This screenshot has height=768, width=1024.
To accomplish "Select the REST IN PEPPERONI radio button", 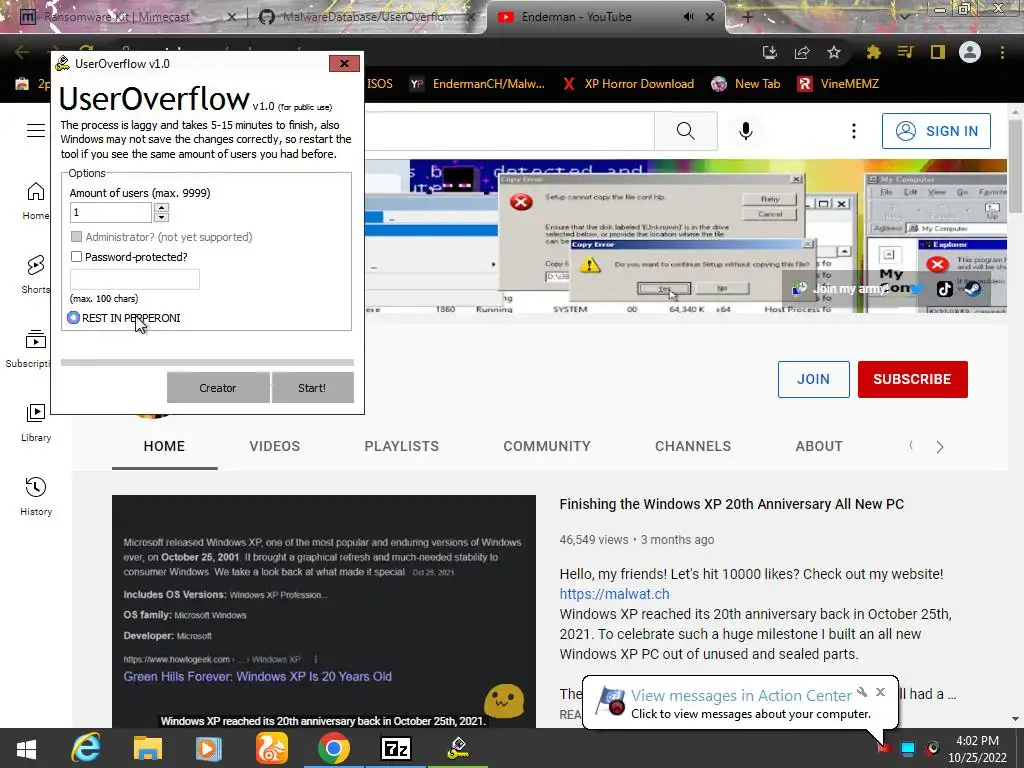I will coord(73,317).
